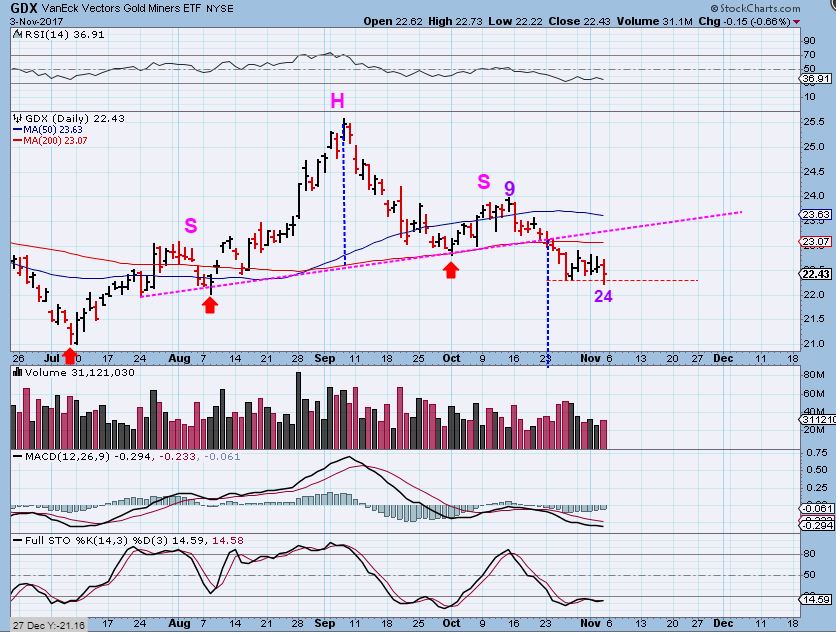Click the MA(50) 23.63 legend entry
The width and height of the screenshot is (836, 633).
click(x=47, y=130)
